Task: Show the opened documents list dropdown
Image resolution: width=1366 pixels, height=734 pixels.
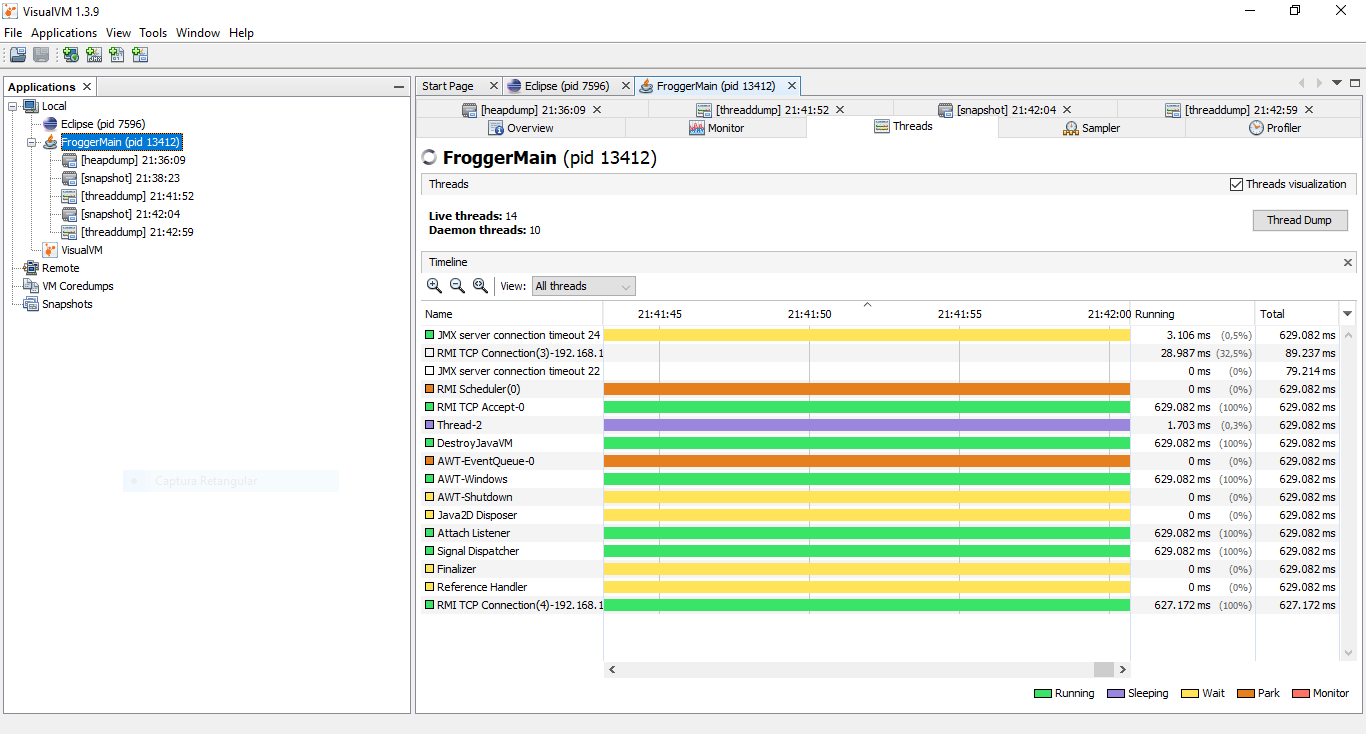Action: [1337, 83]
